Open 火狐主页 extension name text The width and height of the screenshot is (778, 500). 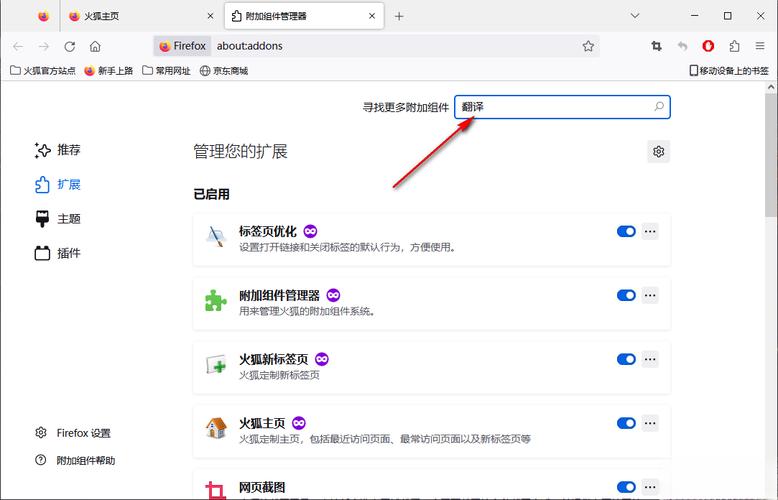tap(262, 423)
